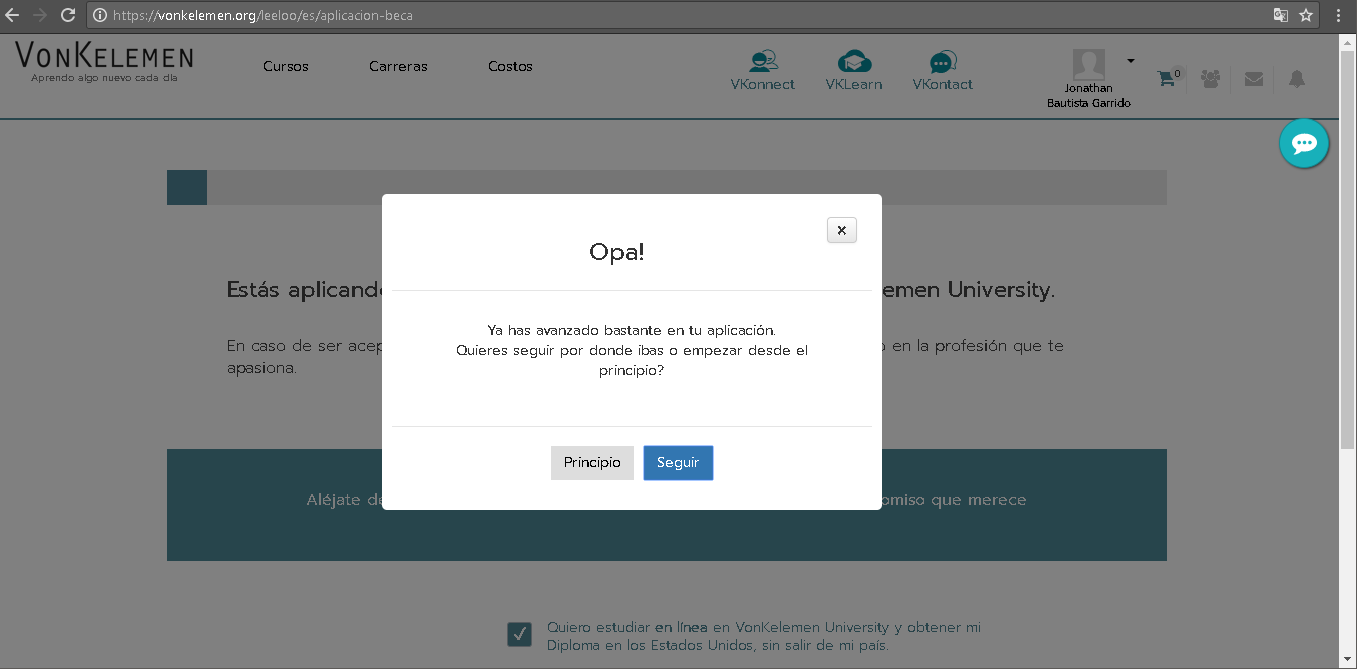Open VKLearn graduation cloud icon
1357x669 pixels.
(x=853, y=62)
